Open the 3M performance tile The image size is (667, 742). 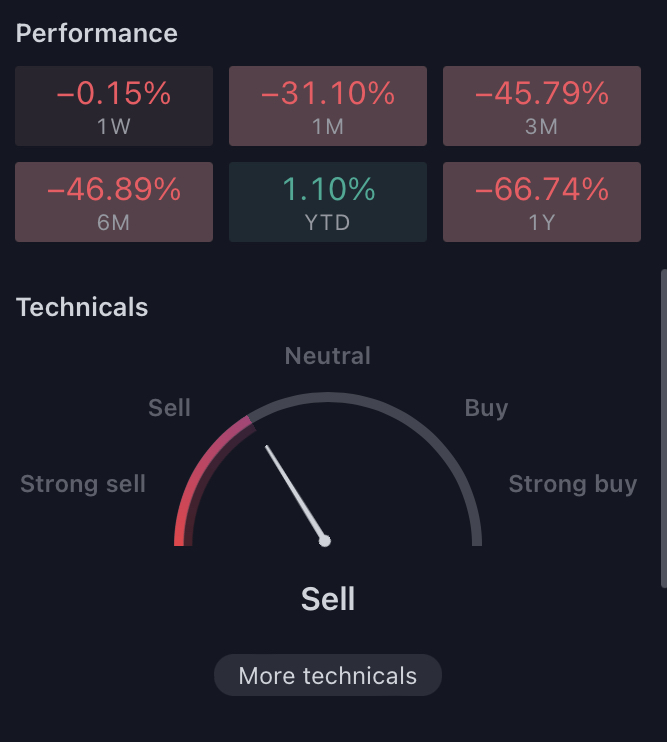(x=542, y=106)
